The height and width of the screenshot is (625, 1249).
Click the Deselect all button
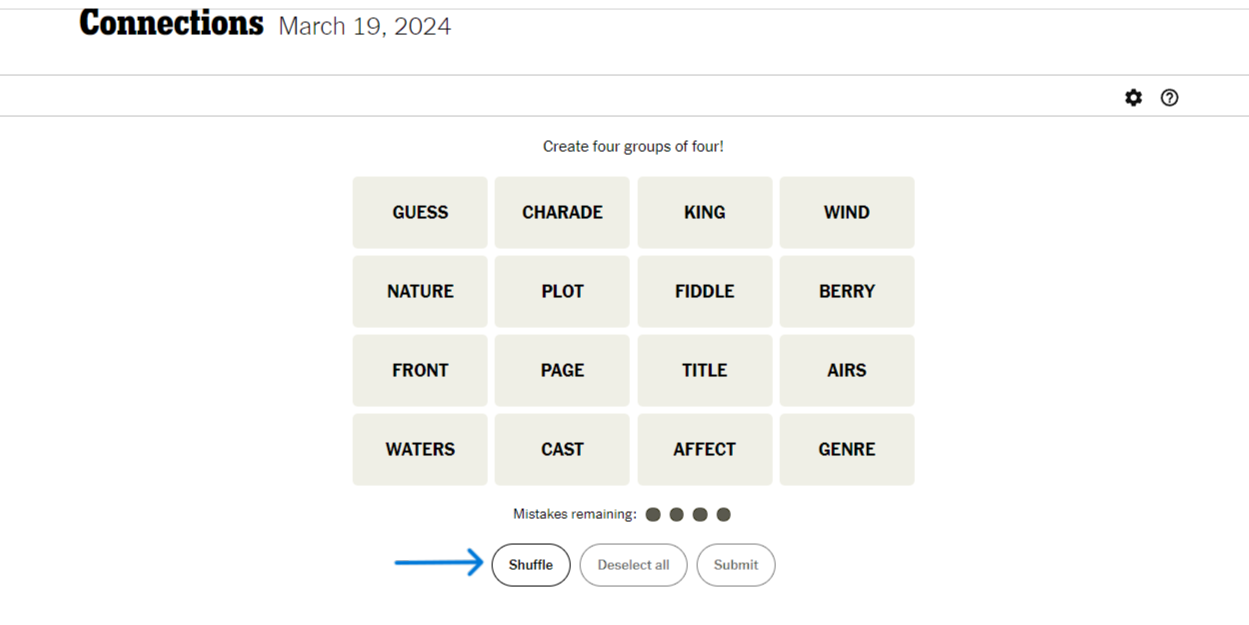tap(633, 565)
